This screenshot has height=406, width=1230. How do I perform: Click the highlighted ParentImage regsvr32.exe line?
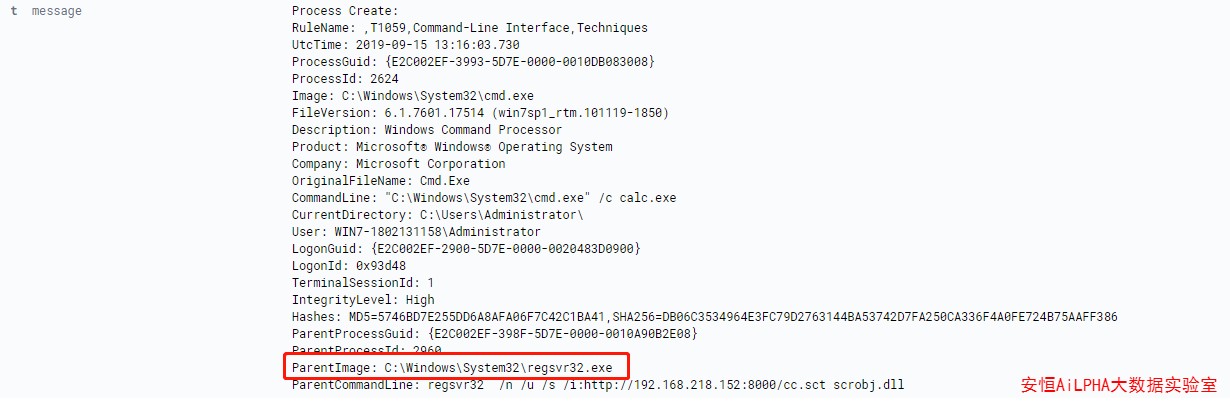[455, 368]
